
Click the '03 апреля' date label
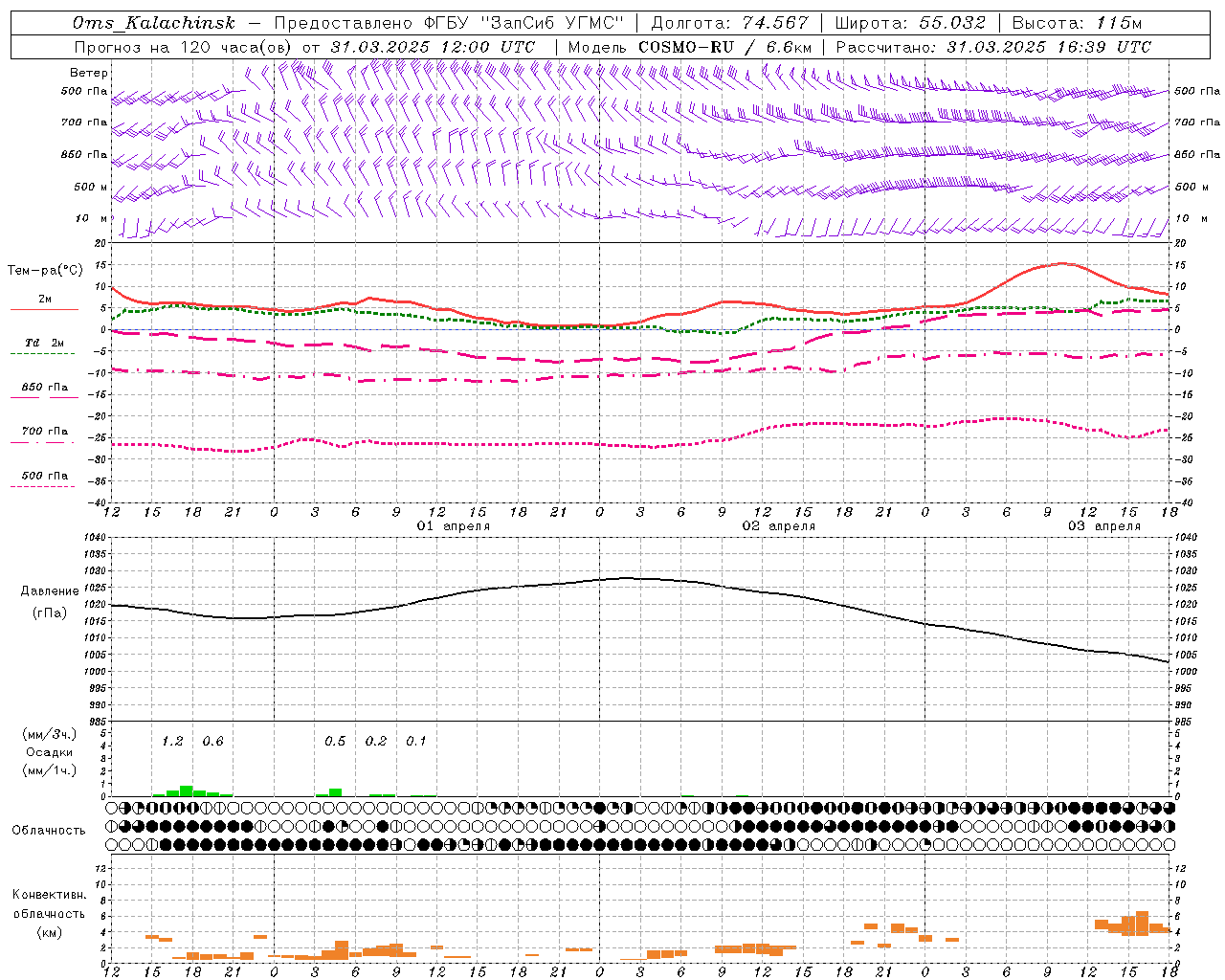[1104, 526]
